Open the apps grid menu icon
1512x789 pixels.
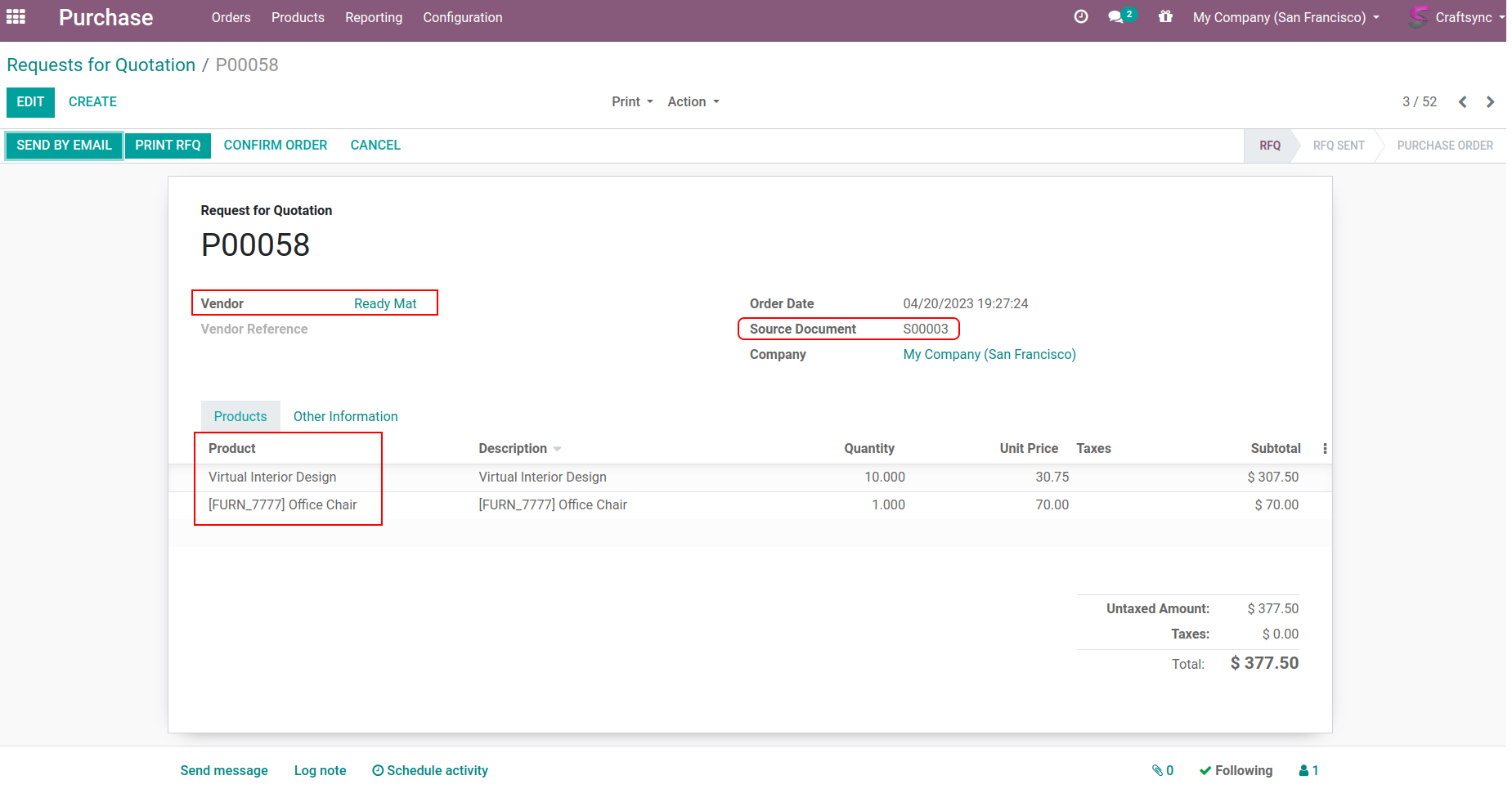coord(16,17)
